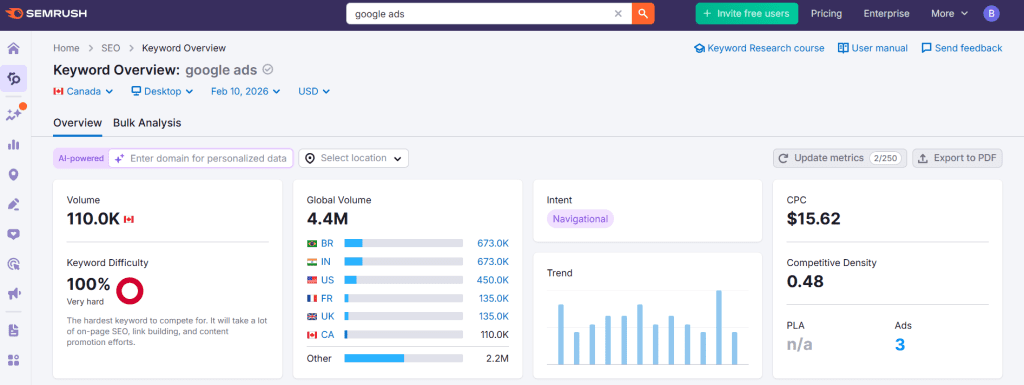1024x385 pixels.
Task: Open the User manual link
Action: [x=872, y=48]
